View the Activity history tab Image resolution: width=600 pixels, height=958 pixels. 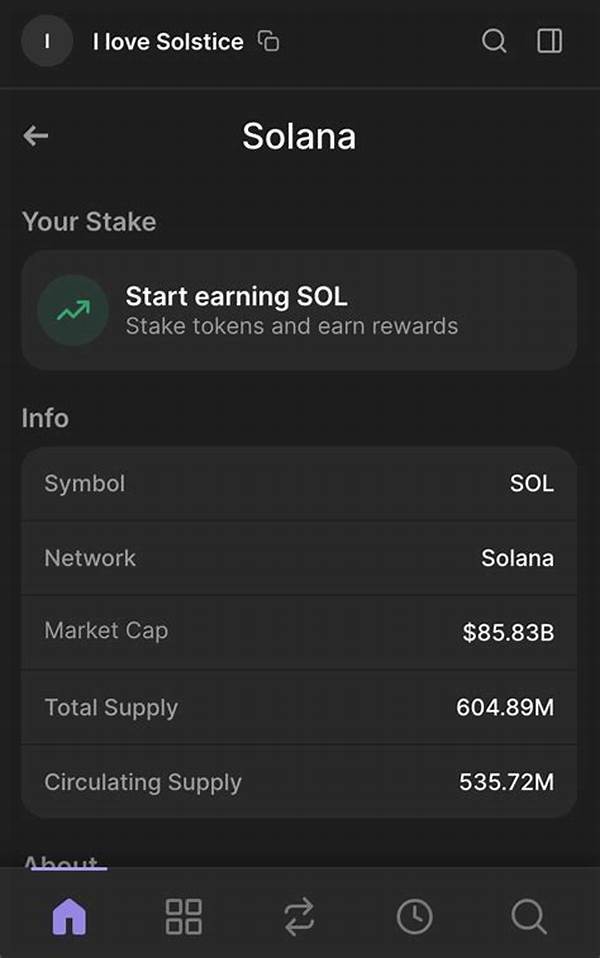click(x=414, y=916)
